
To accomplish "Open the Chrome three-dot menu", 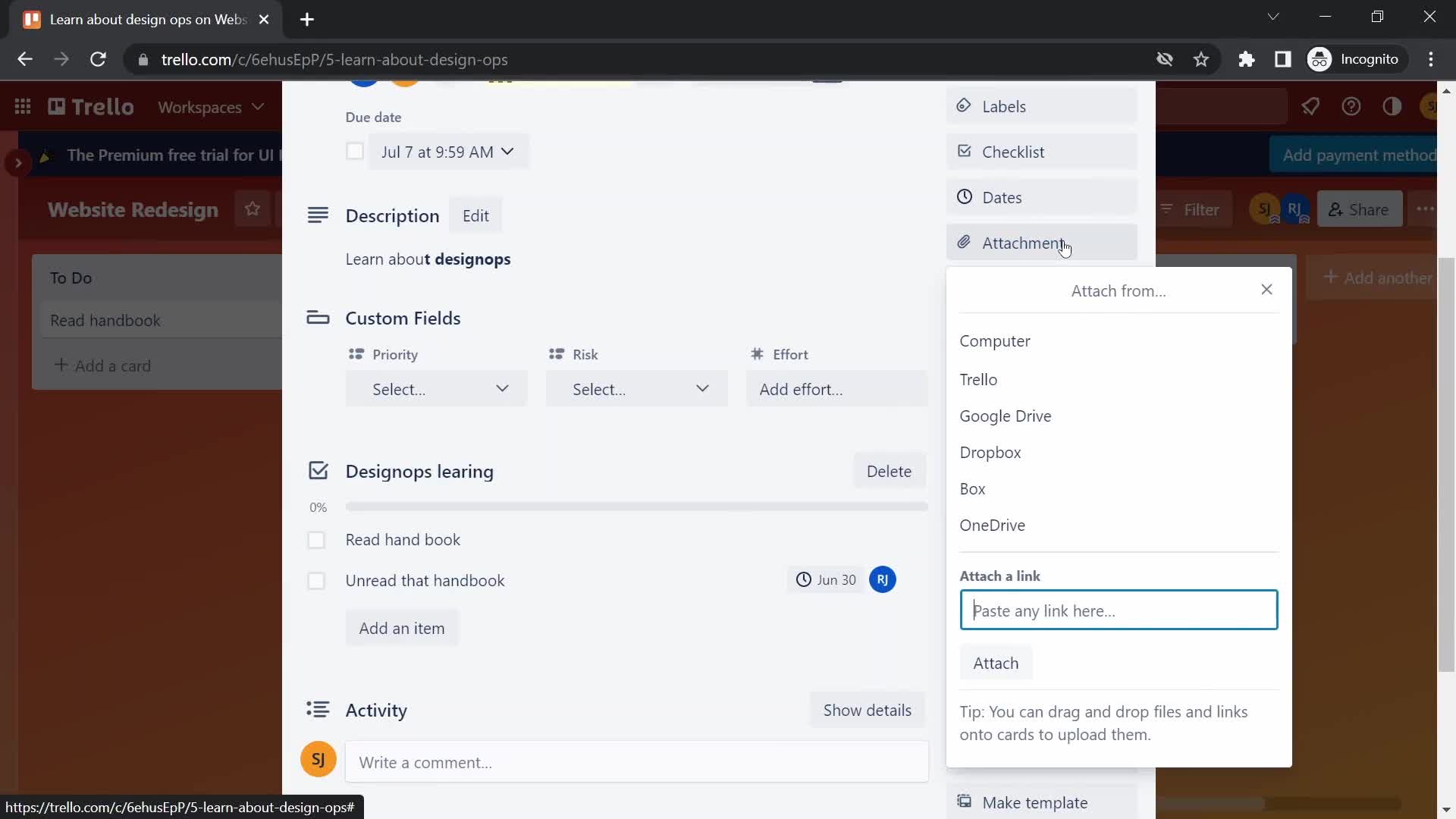I will [1431, 59].
